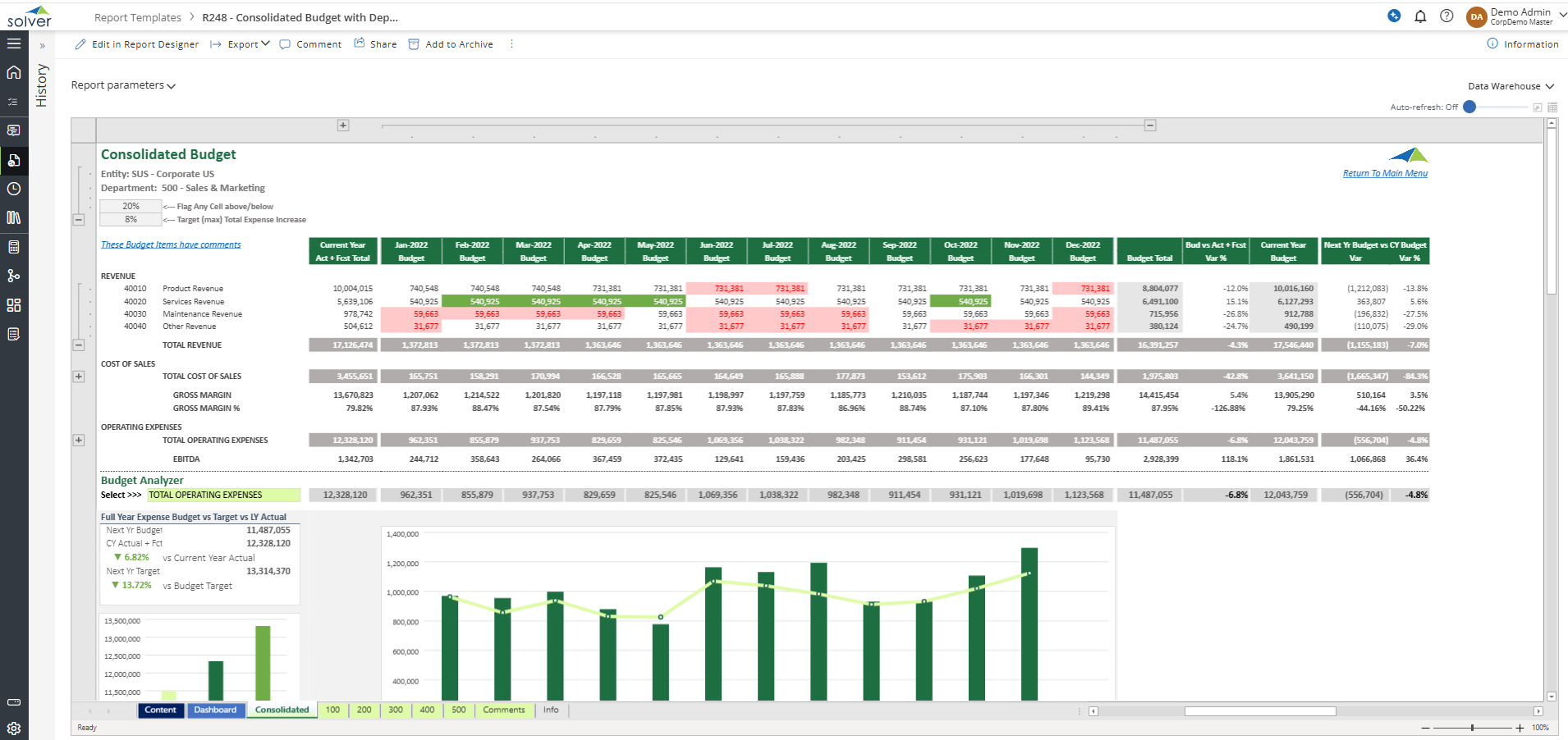The width and height of the screenshot is (1568, 740).
Task: Click the settings gear in sidebar
Action: click(14, 729)
